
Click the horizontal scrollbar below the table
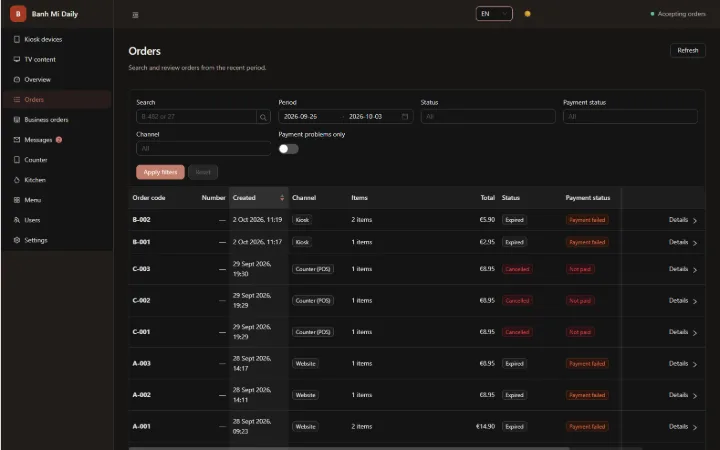pyautogui.click(x=349, y=448)
